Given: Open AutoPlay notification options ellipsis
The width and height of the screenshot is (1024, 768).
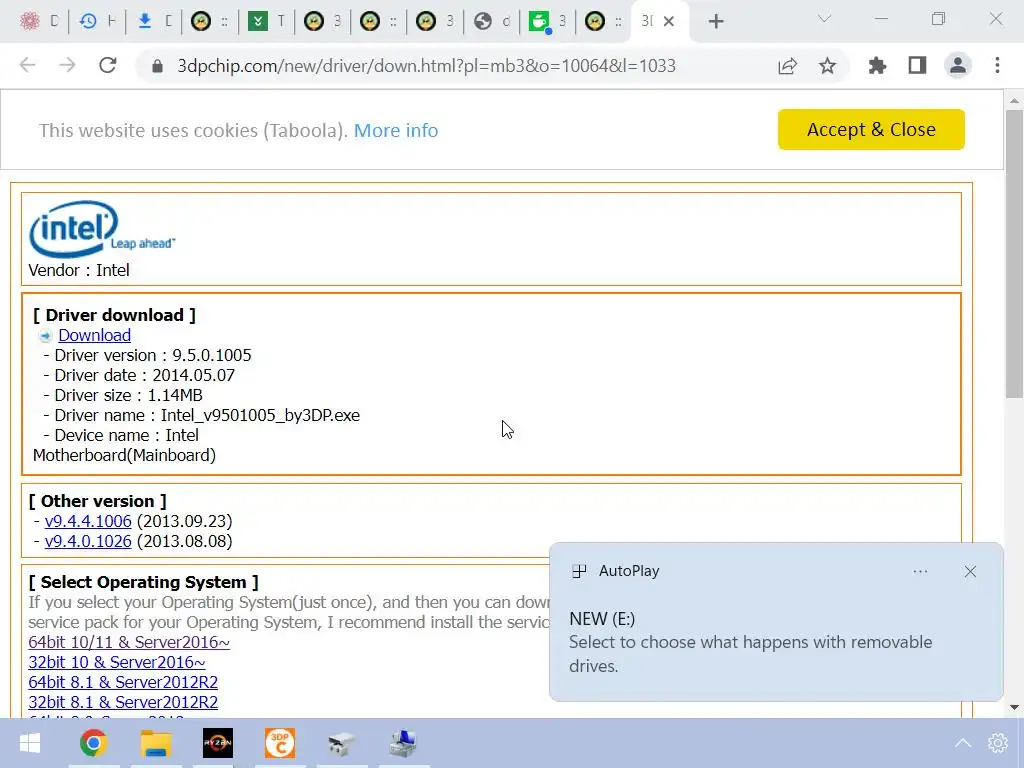Looking at the screenshot, I should pyautogui.click(x=920, y=571).
